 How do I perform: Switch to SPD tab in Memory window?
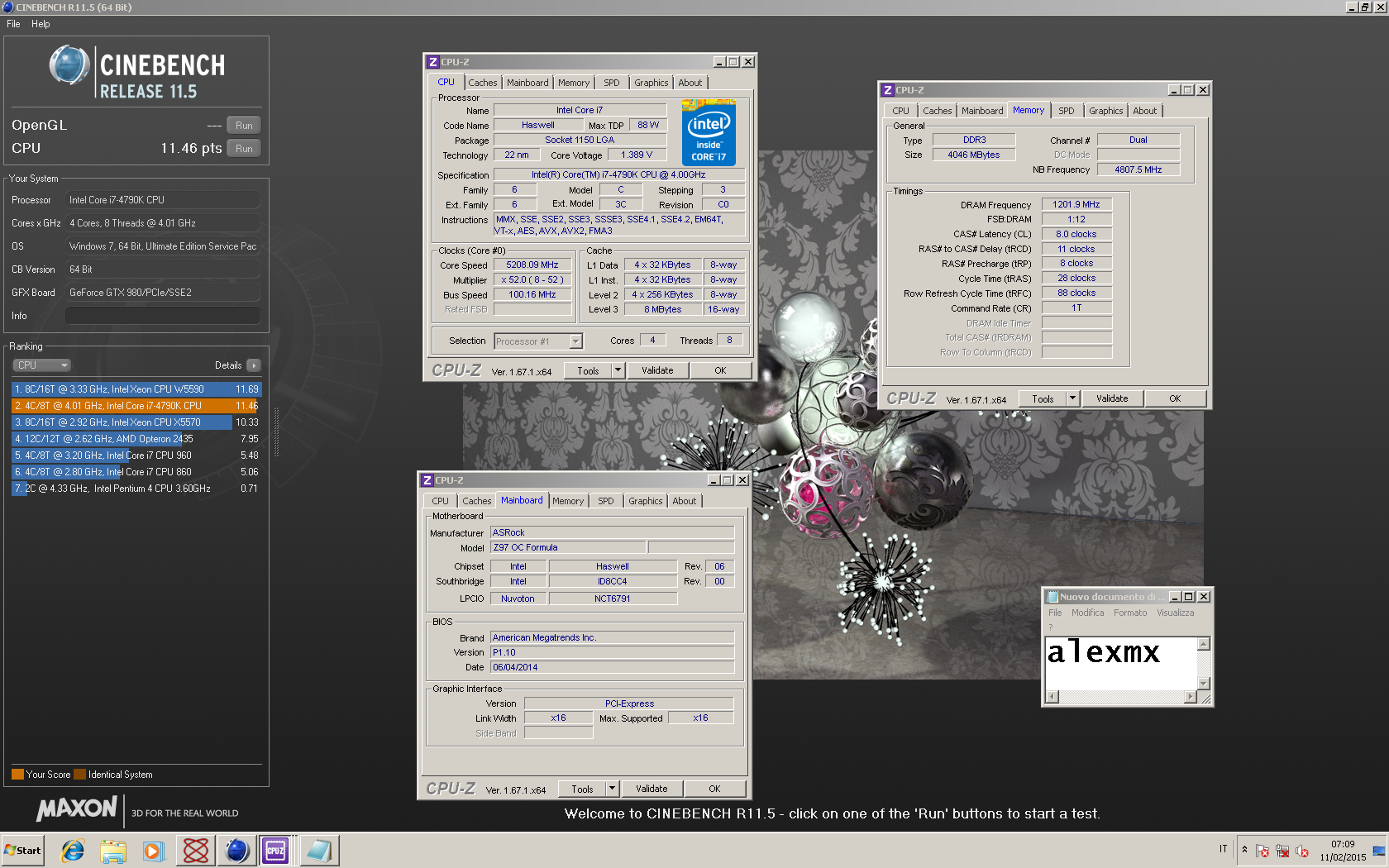pos(1067,111)
